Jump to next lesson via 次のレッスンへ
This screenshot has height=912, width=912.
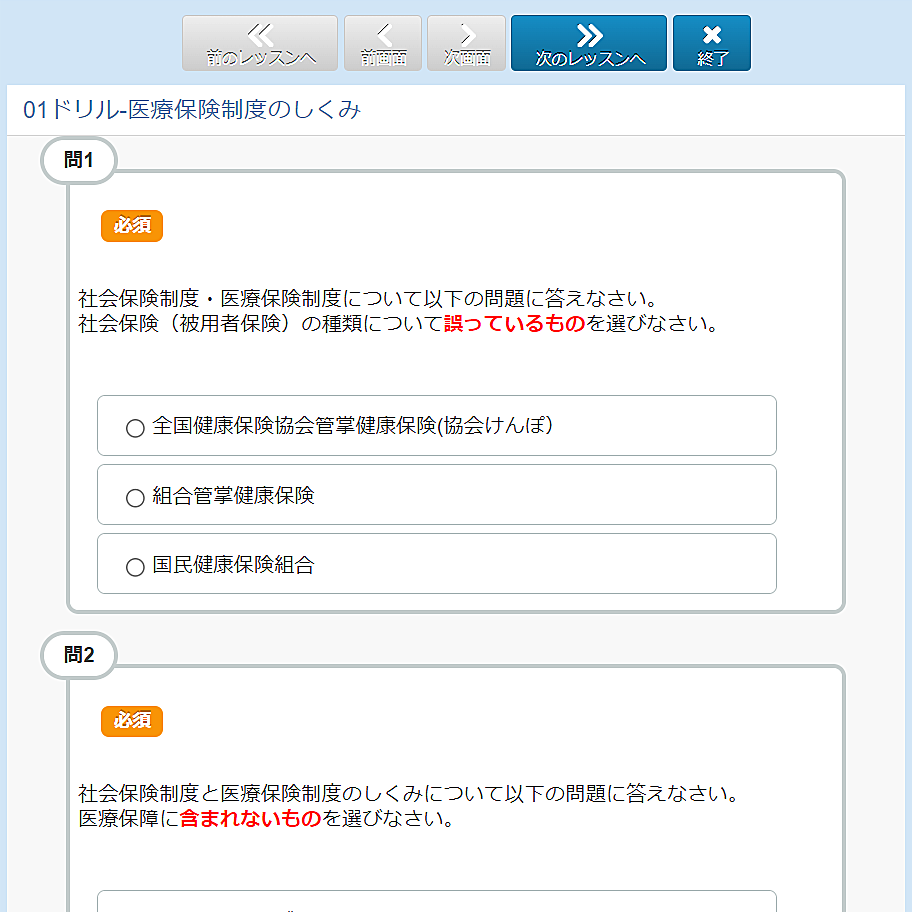point(589,43)
